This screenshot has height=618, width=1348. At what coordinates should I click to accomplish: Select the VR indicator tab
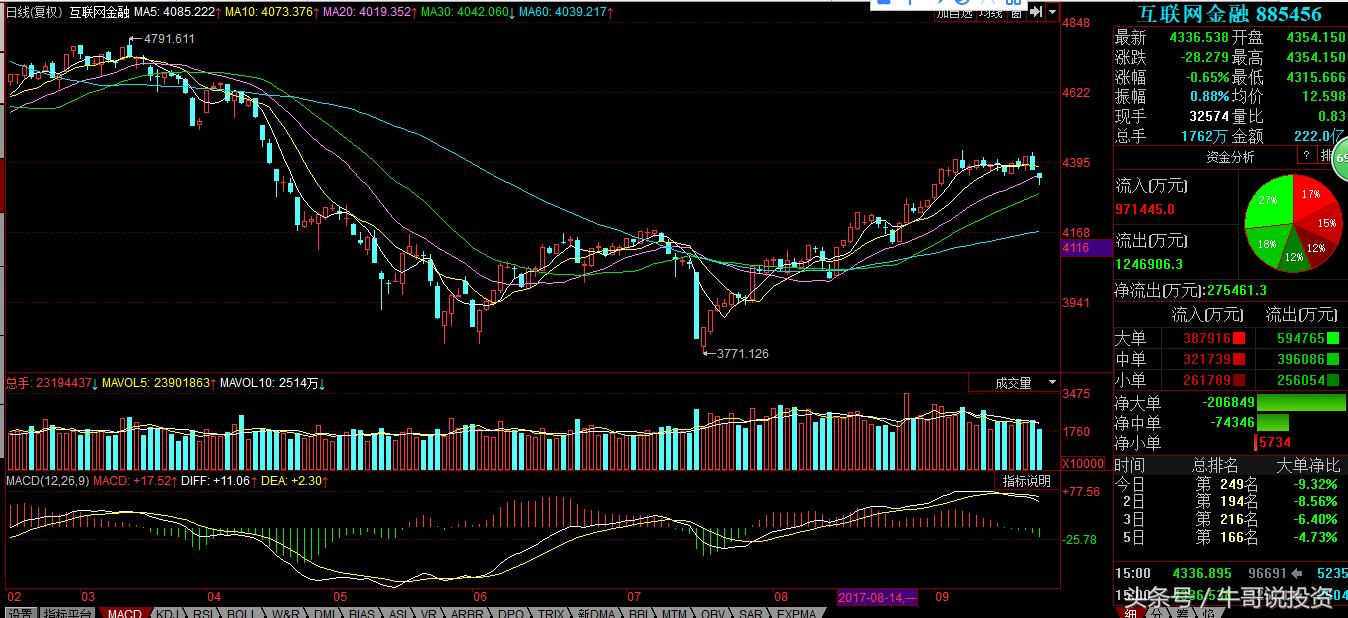(x=429, y=612)
